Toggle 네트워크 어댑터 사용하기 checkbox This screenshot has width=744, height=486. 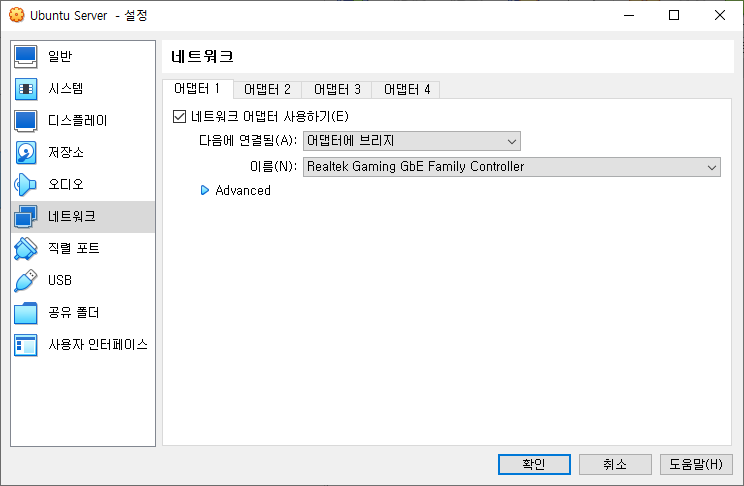tap(179, 116)
